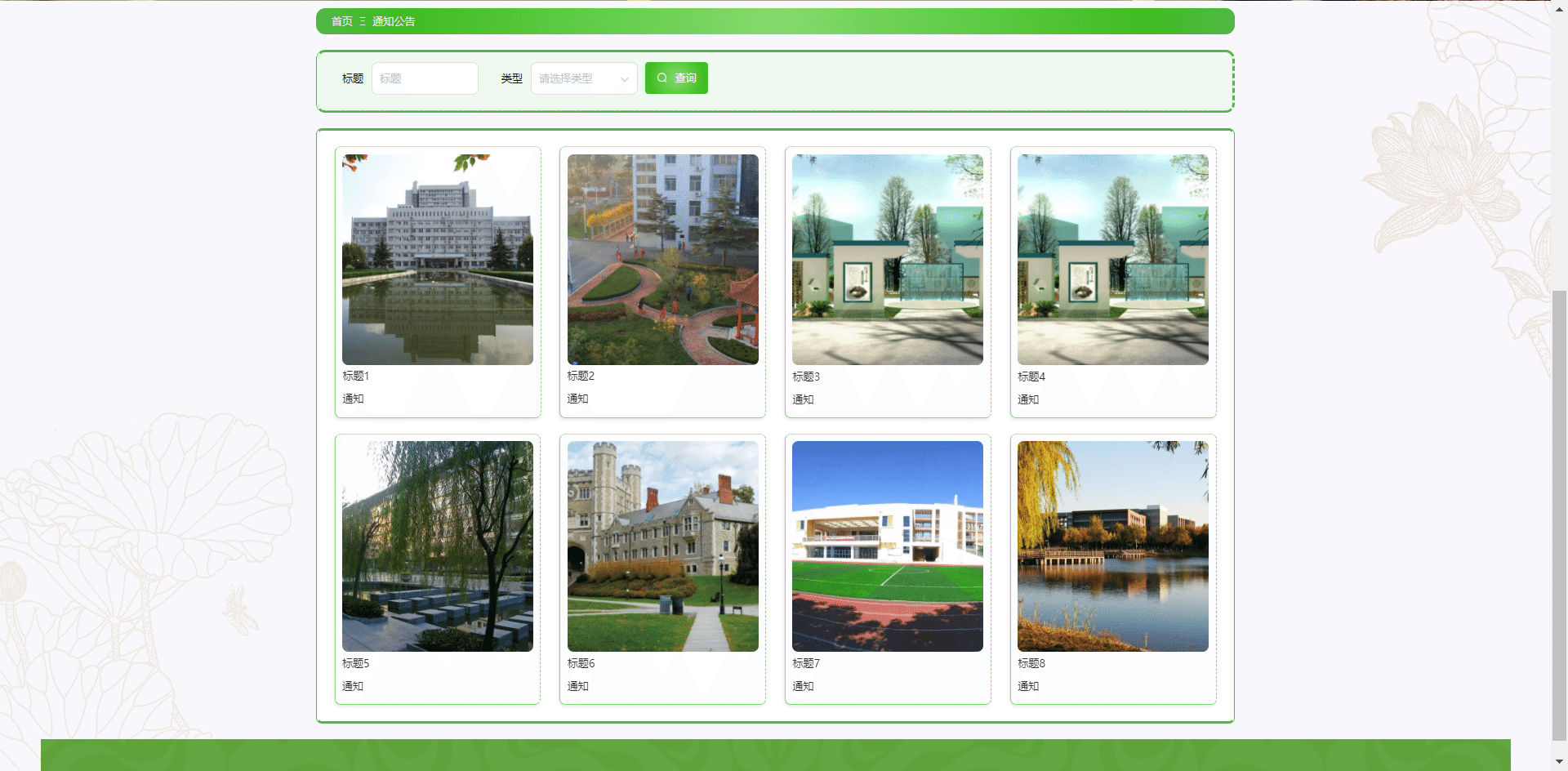Click the 标题1 text label
1568x771 pixels.
pos(356,376)
